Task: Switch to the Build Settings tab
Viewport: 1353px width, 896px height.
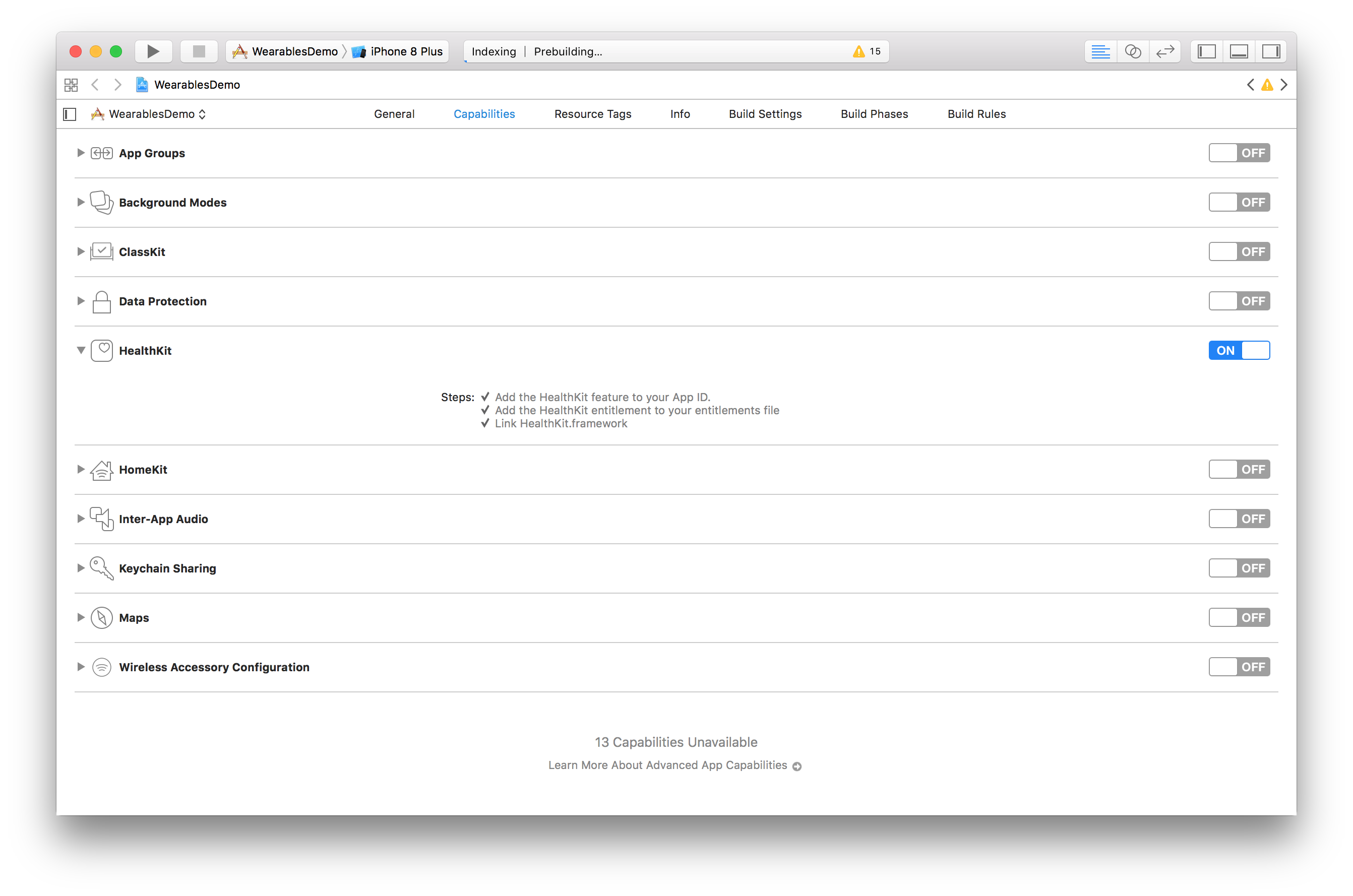Action: (765, 114)
